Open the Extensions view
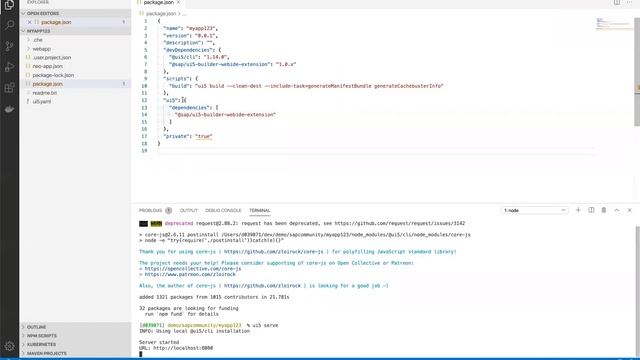 pos(9,88)
